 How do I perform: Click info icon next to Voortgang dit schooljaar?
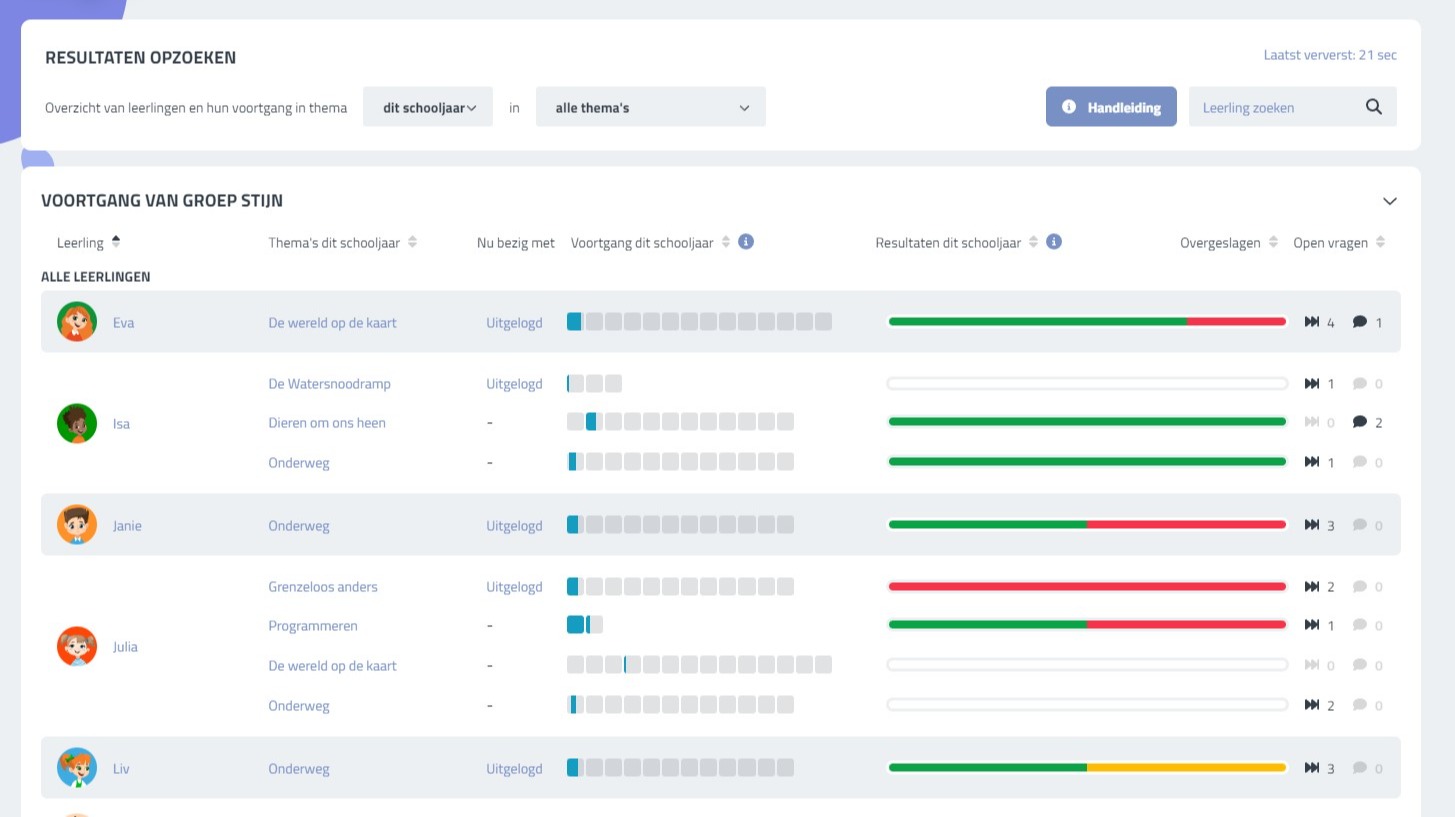click(x=745, y=242)
